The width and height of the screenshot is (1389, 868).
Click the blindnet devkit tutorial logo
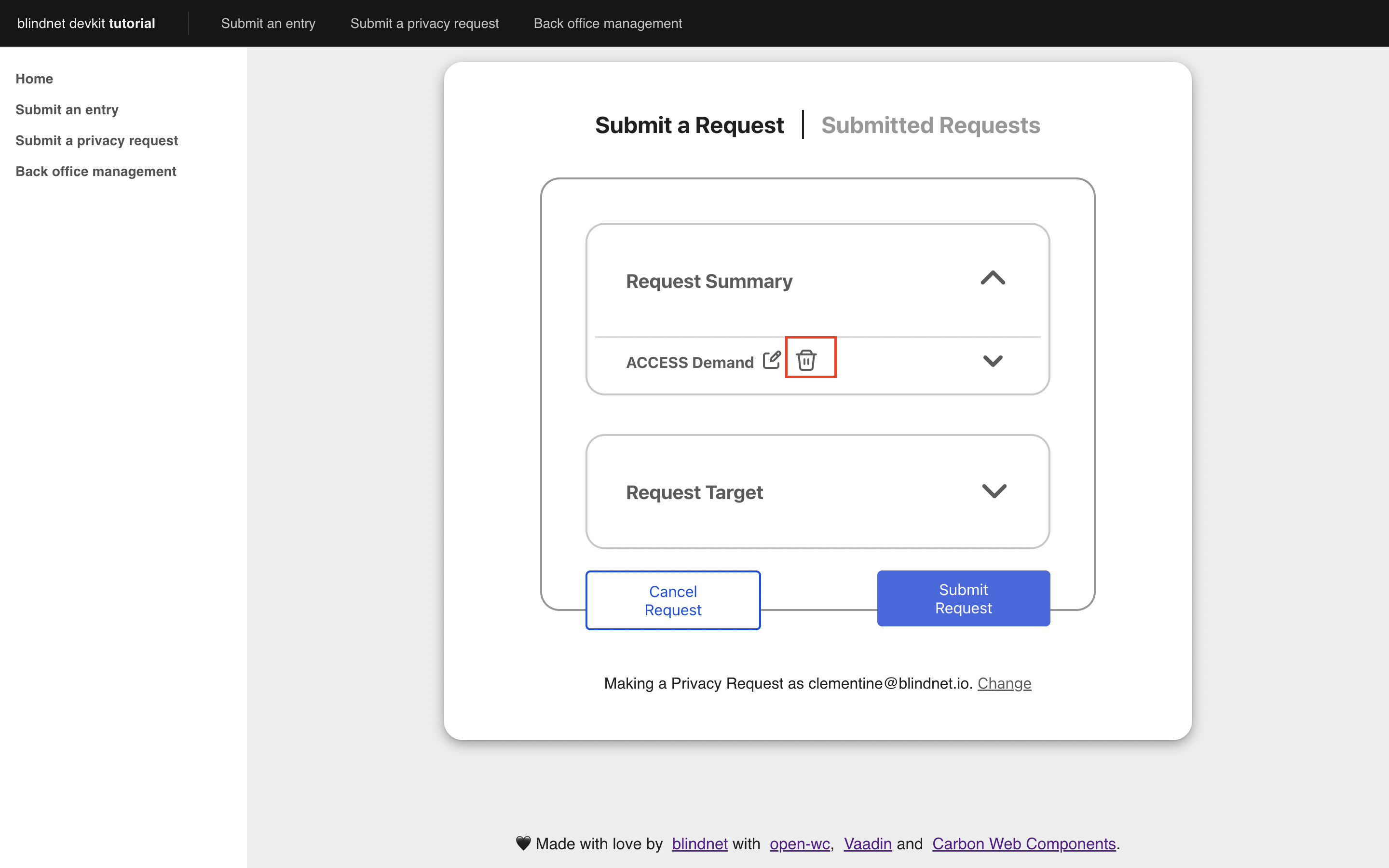tap(86, 24)
